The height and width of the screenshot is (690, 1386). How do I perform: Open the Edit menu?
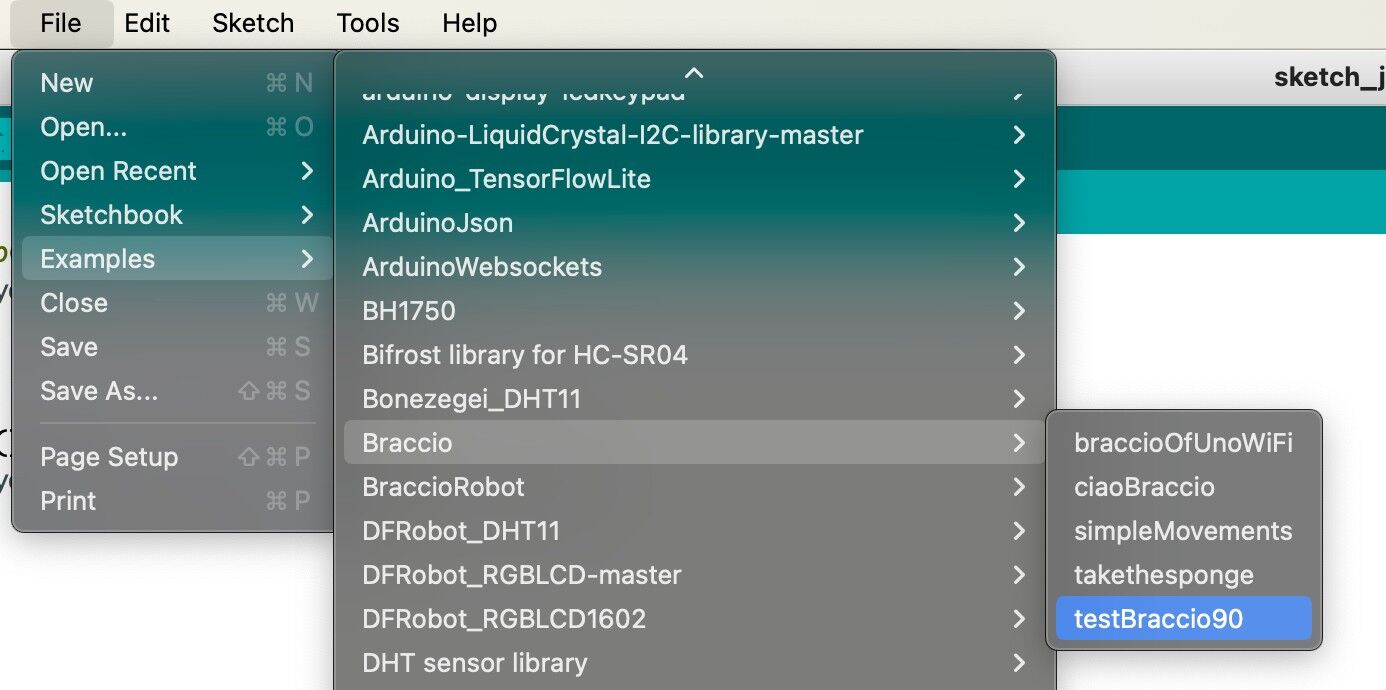point(147,22)
